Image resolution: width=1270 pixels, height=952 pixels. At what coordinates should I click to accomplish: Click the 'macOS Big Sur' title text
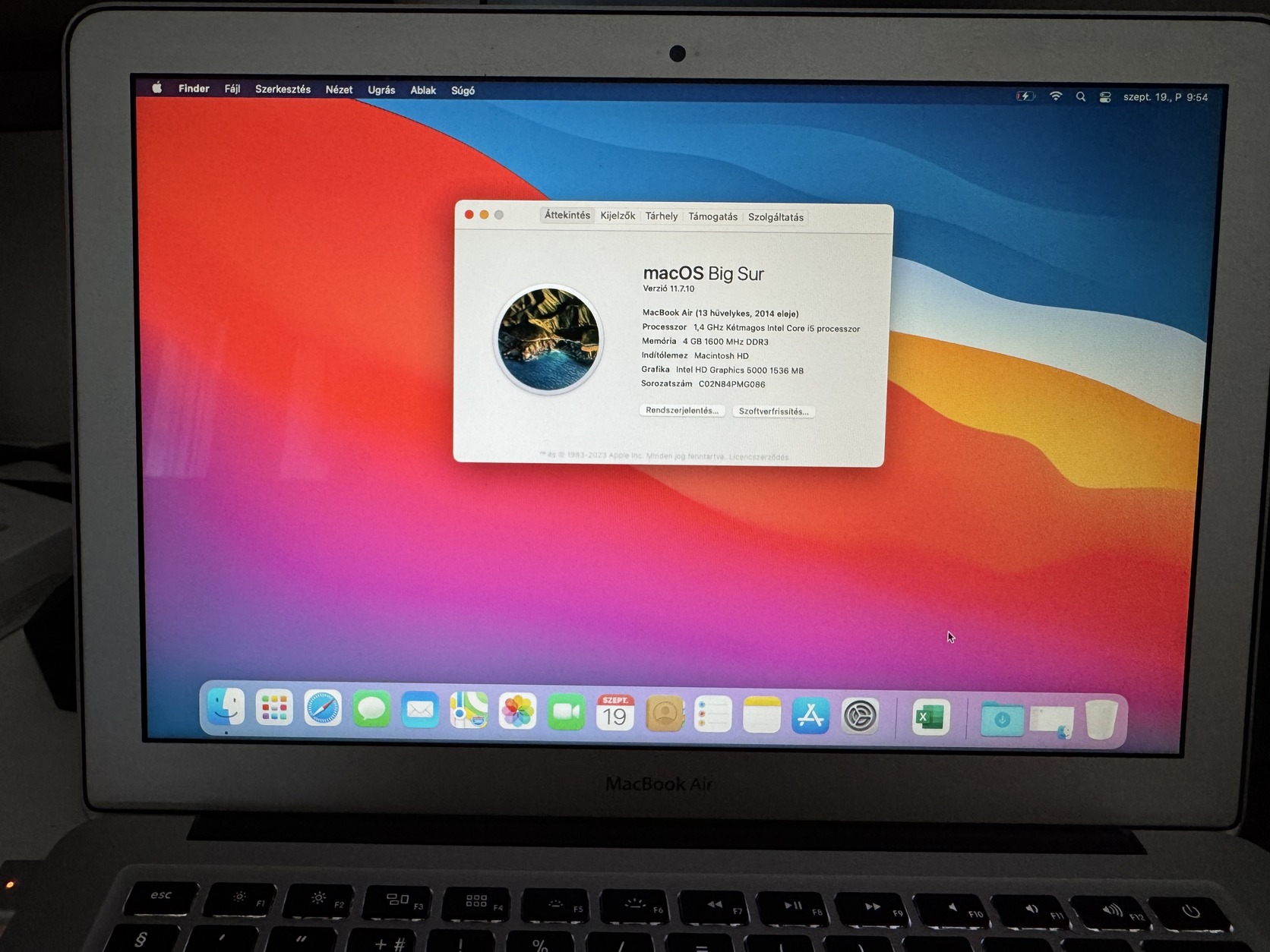coord(703,273)
